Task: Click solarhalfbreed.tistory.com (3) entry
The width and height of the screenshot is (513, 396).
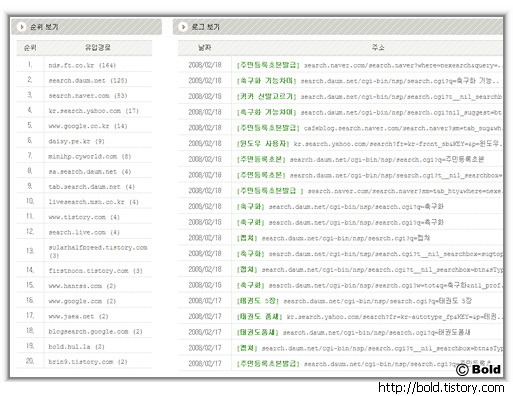Action: coord(98,251)
